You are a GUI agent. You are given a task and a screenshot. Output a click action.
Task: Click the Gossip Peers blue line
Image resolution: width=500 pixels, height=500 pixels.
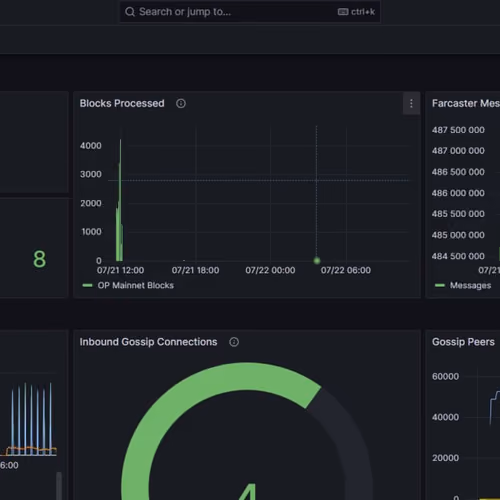[494, 407]
